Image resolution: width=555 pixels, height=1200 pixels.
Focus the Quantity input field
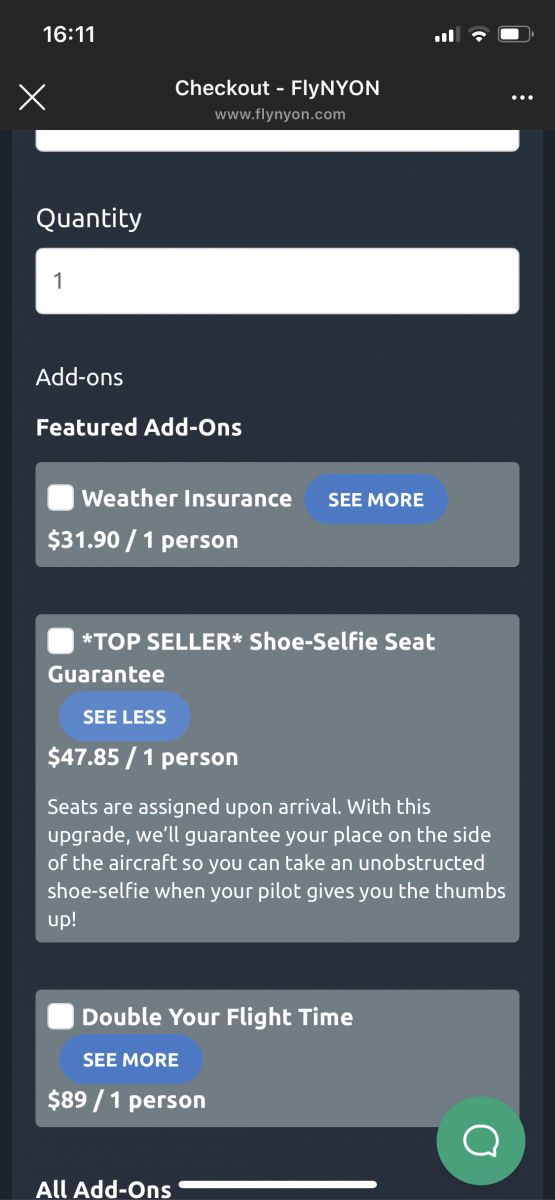[277, 281]
